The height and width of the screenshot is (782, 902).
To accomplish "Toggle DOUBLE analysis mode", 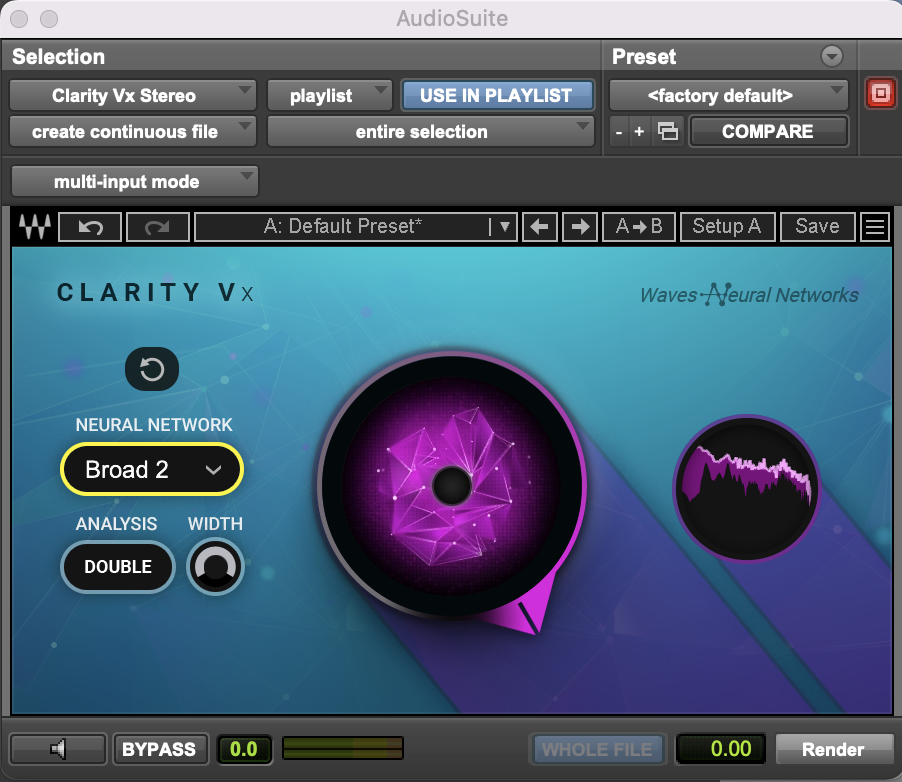I will click(x=118, y=567).
